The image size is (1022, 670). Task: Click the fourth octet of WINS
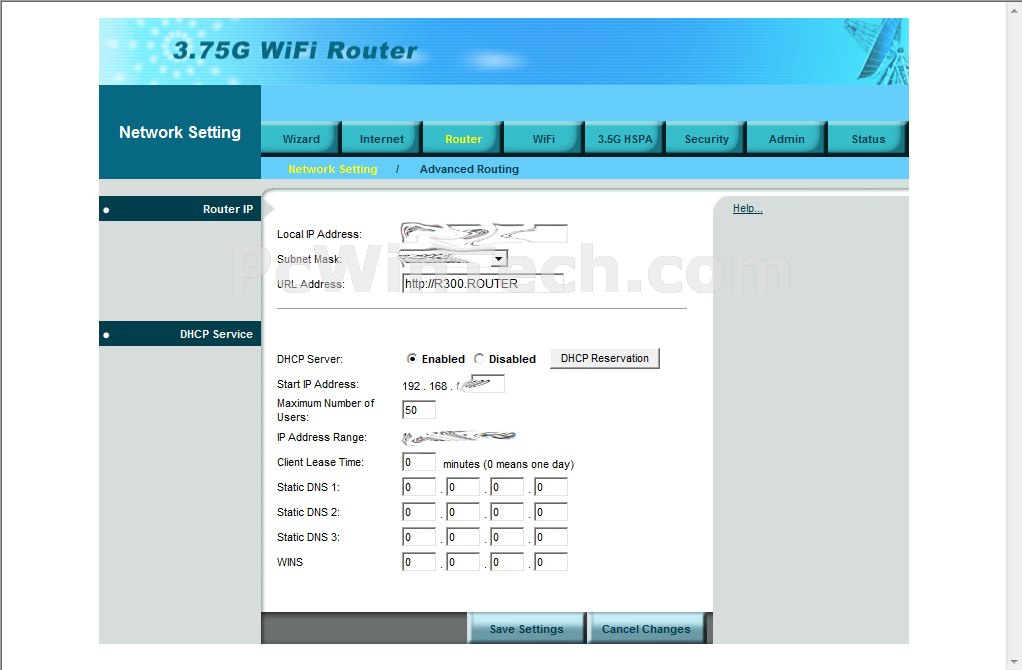551,562
